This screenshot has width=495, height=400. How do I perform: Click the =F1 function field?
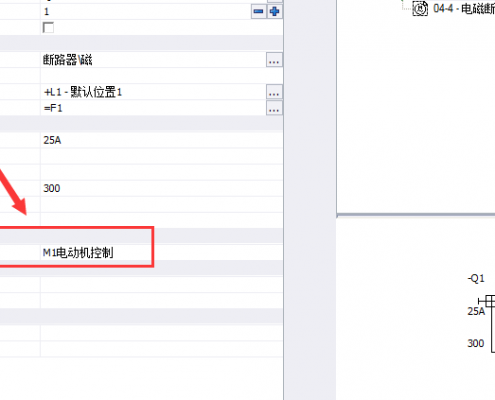point(153,108)
